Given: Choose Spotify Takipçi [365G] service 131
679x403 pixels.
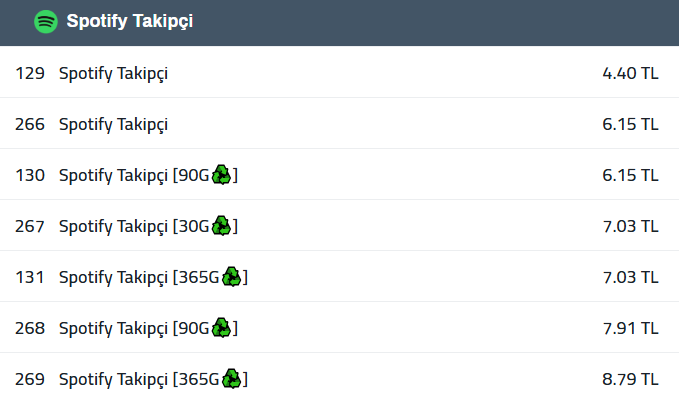Looking at the screenshot, I should tap(340, 277).
